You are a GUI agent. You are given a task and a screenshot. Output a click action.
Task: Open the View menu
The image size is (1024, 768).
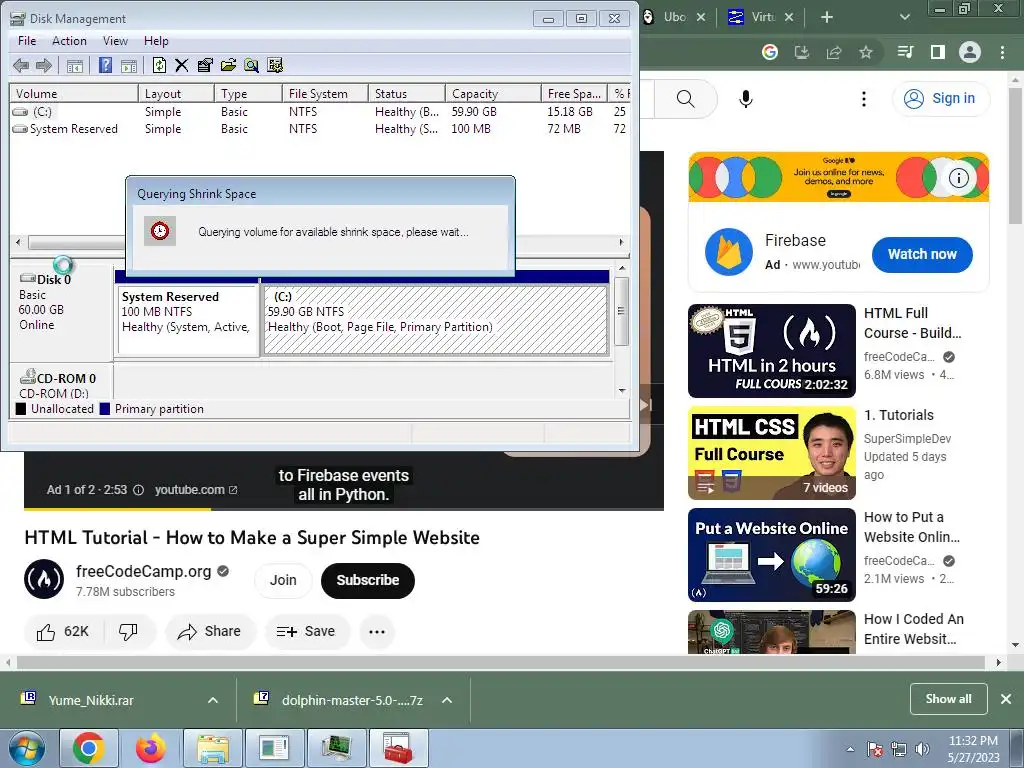115,40
